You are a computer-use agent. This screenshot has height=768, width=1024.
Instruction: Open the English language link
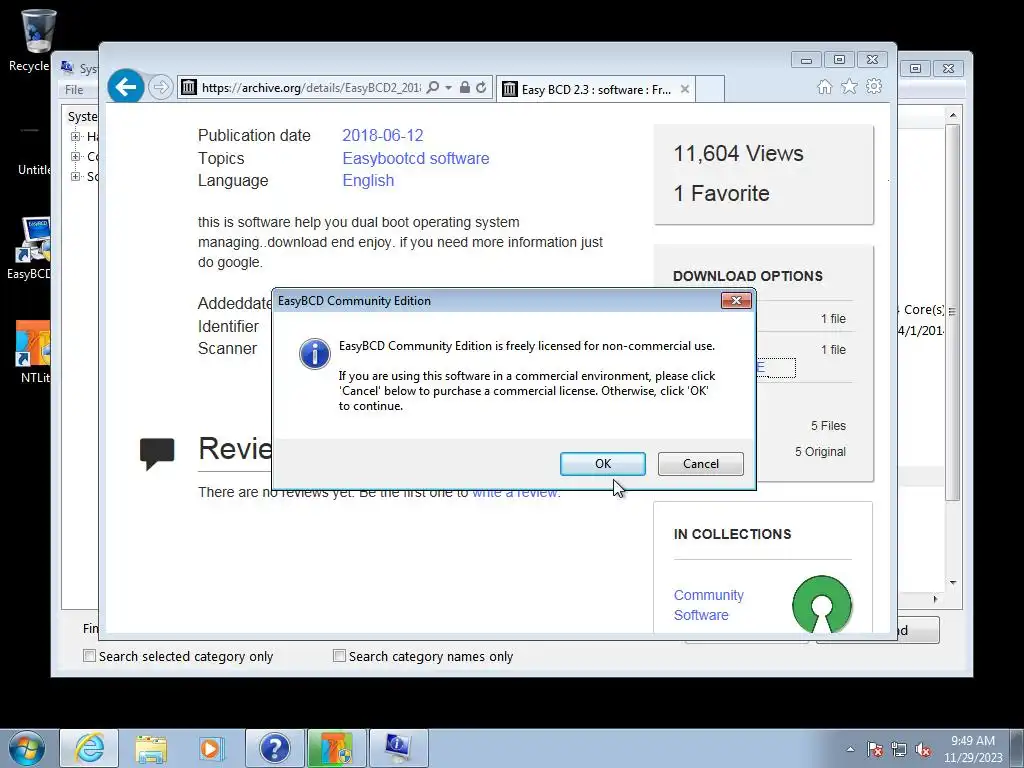368,180
